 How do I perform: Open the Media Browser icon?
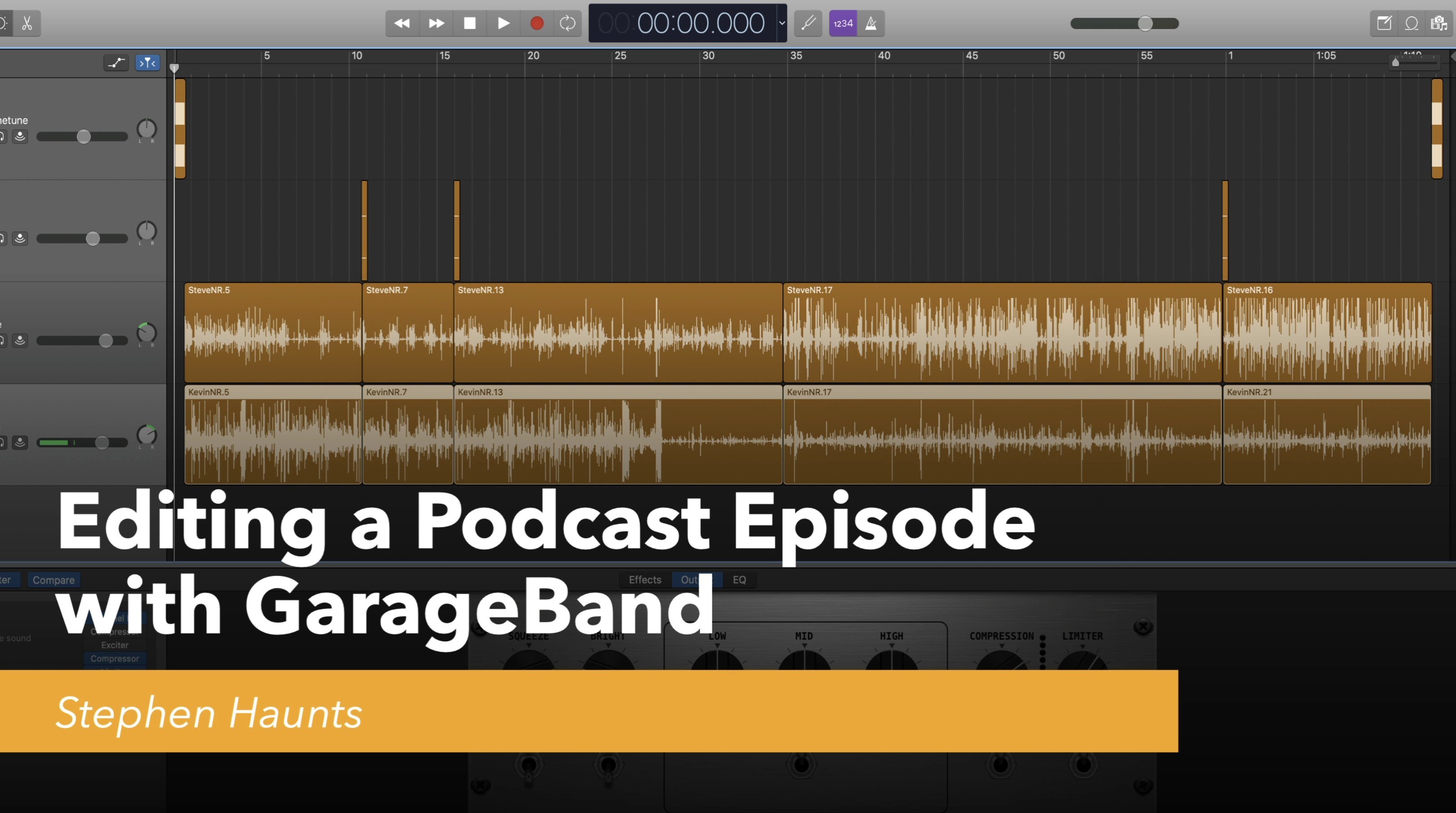[x=1438, y=23]
